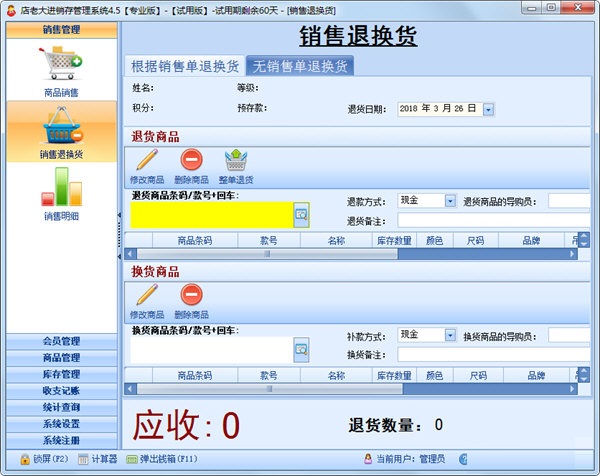The image size is (600, 476).
Task: Click left scroll arrow of 退货商品 table
Action: (130, 254)
